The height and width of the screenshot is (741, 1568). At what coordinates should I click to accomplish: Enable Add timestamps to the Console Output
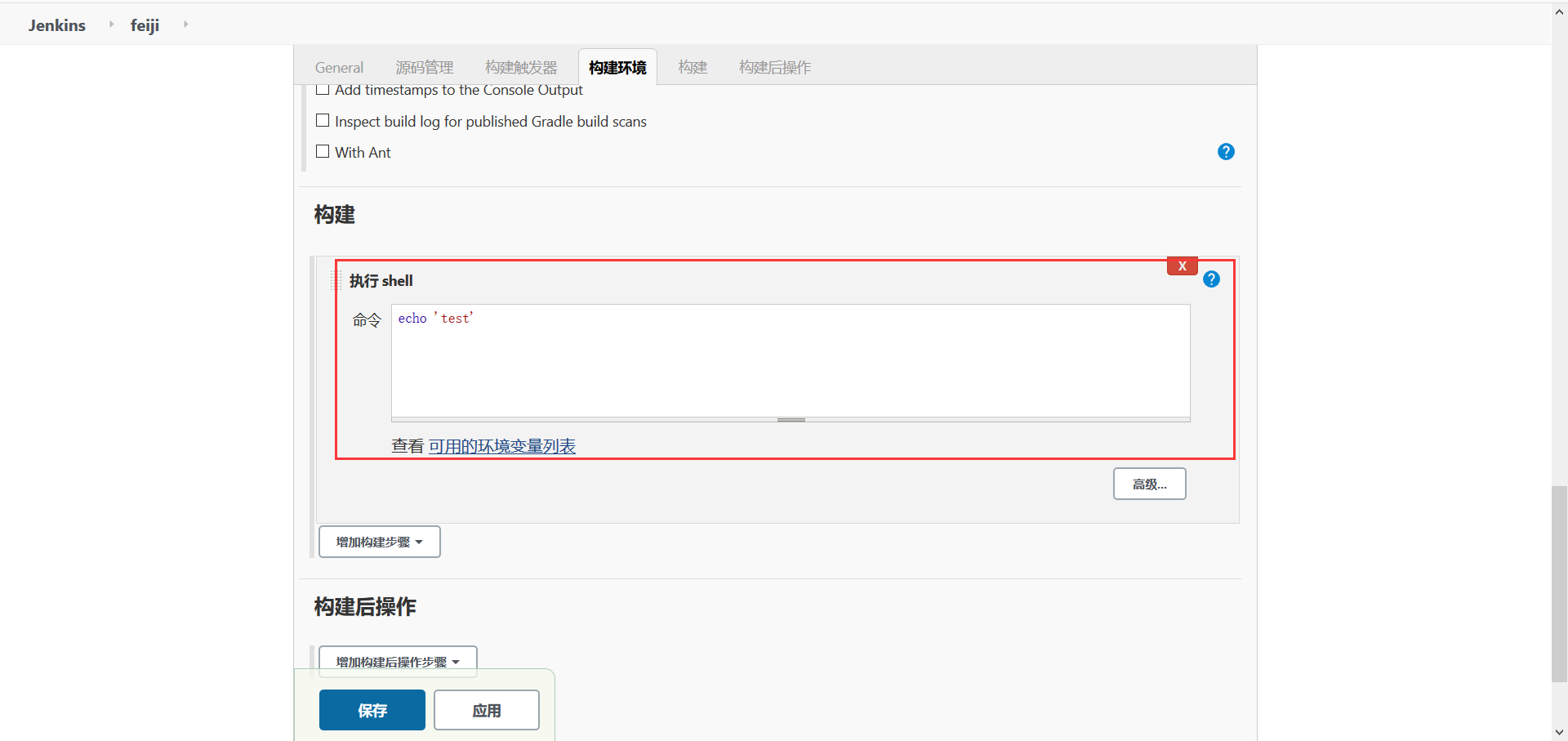[x=323, y=89]
